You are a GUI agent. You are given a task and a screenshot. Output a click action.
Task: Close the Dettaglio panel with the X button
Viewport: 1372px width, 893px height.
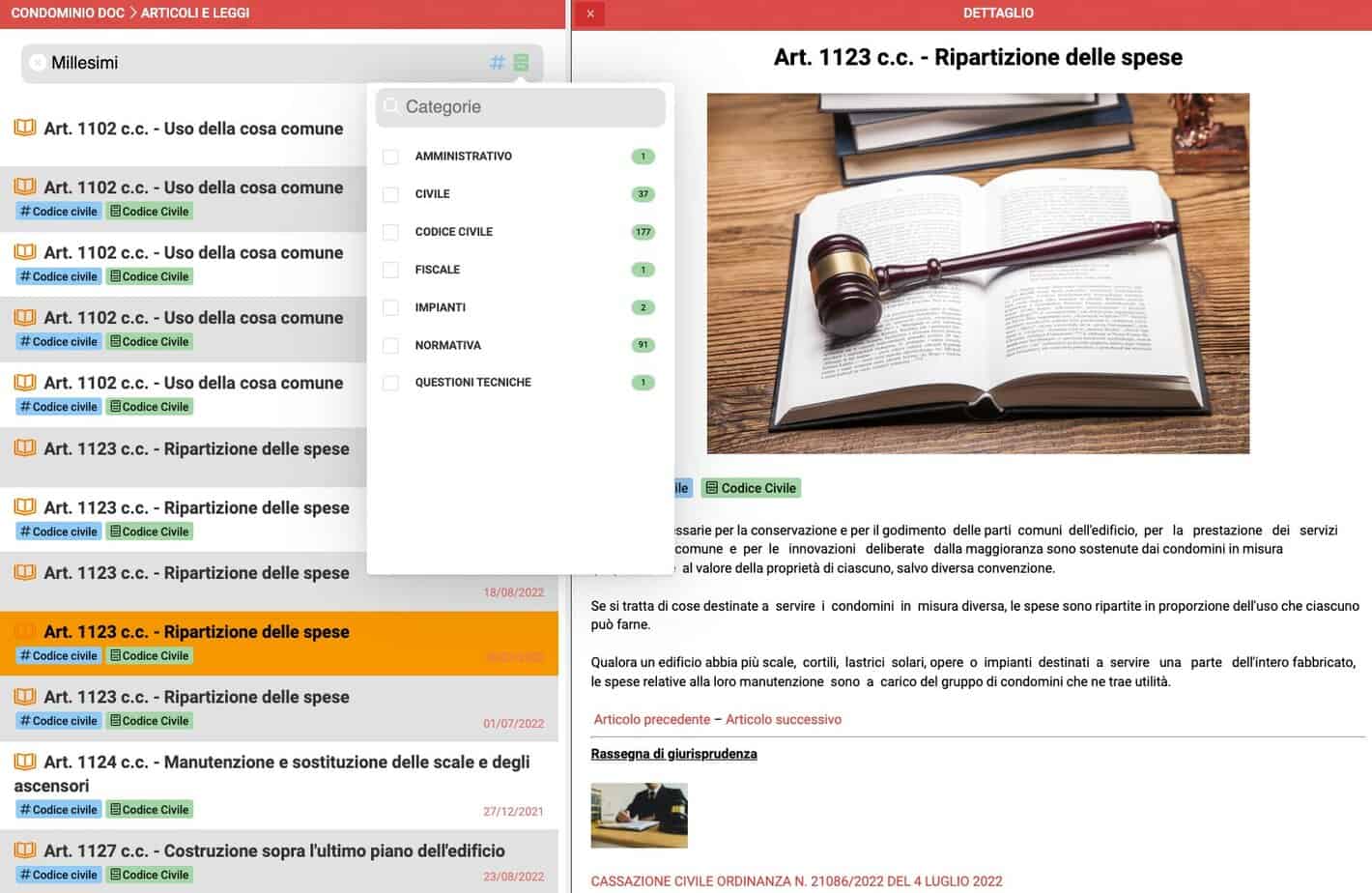pyautogui.click(x=590, y=14)
